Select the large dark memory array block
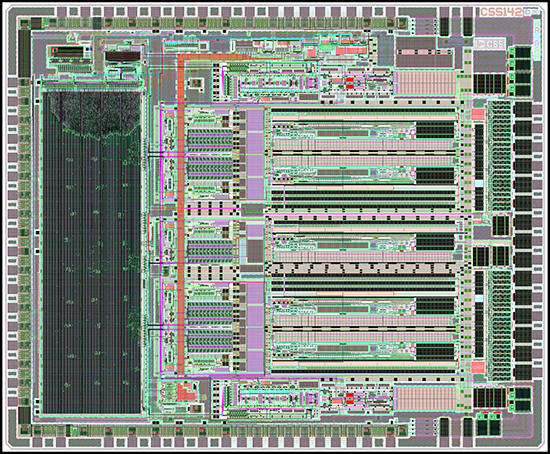 [x=92, y=252]
